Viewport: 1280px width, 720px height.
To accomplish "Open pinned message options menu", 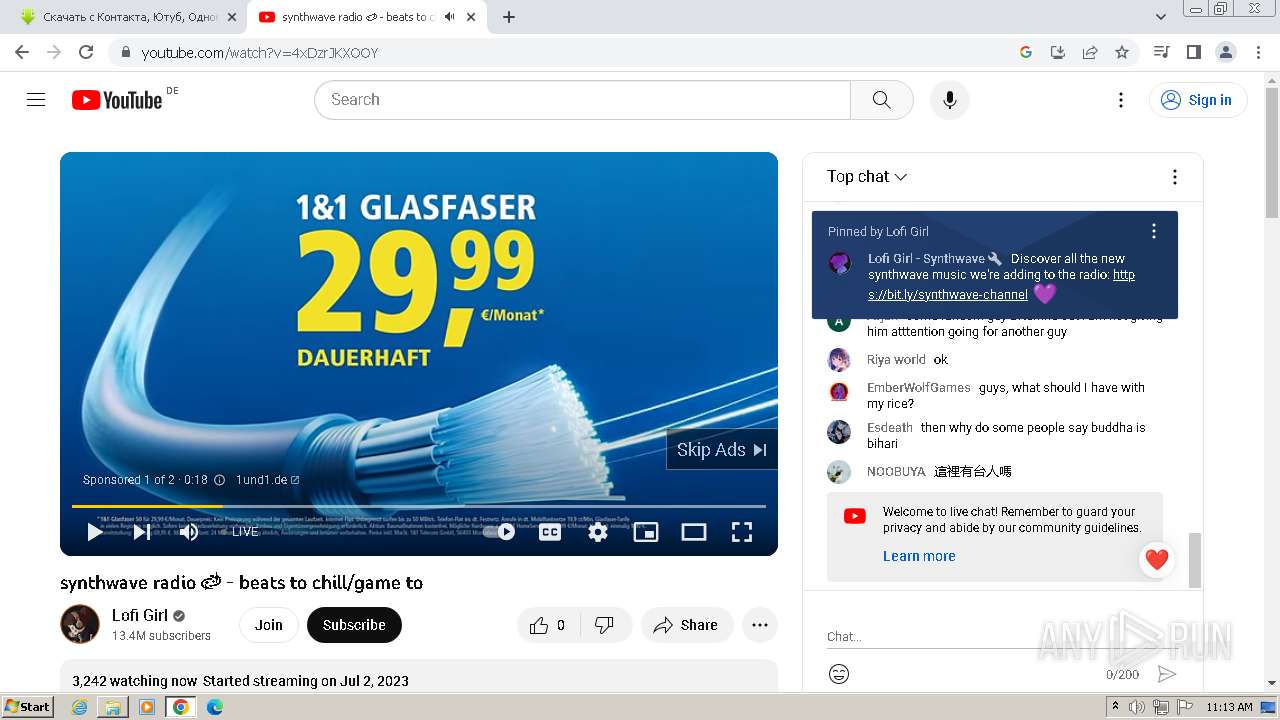I will (1154, 231).
